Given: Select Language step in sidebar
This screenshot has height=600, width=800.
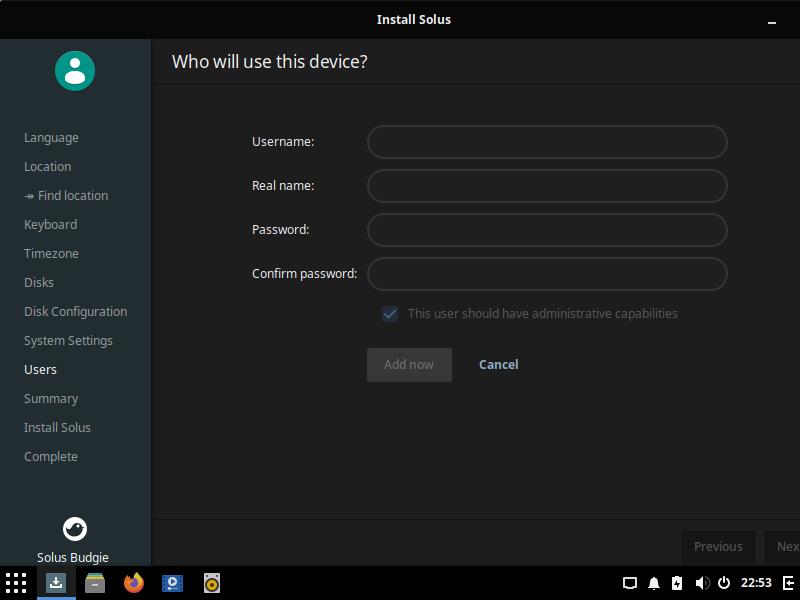Looking at the screenshot, I should point(51,138).
